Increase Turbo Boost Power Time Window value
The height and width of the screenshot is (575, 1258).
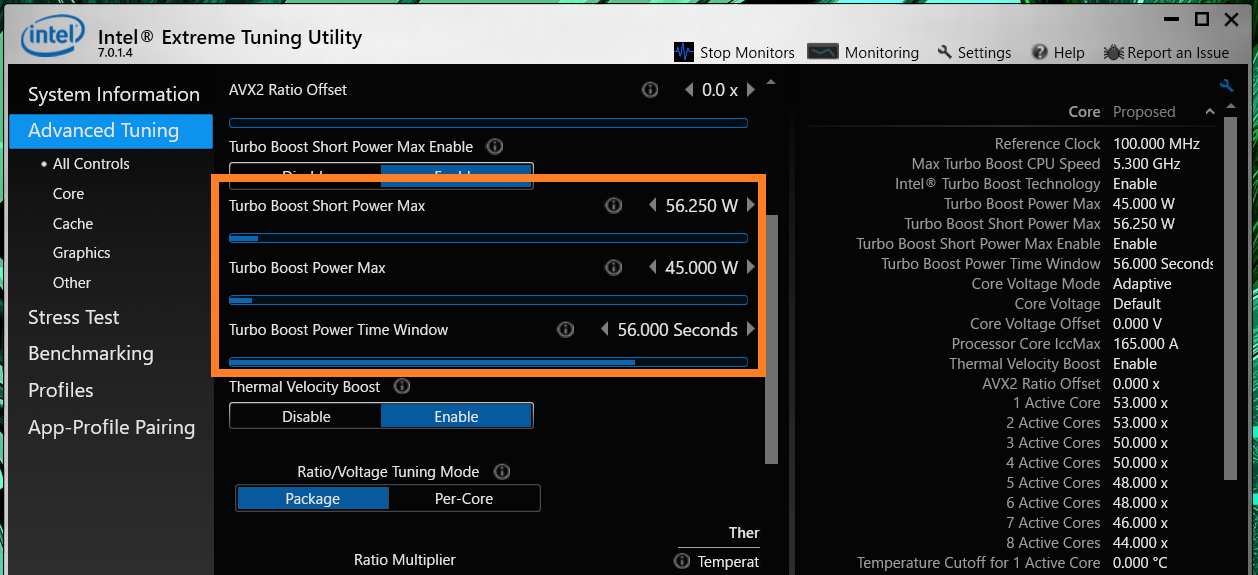coord(751,330)
